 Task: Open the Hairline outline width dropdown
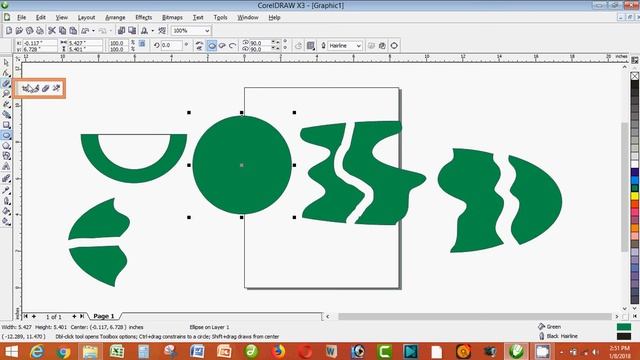(x=358, y=46)
